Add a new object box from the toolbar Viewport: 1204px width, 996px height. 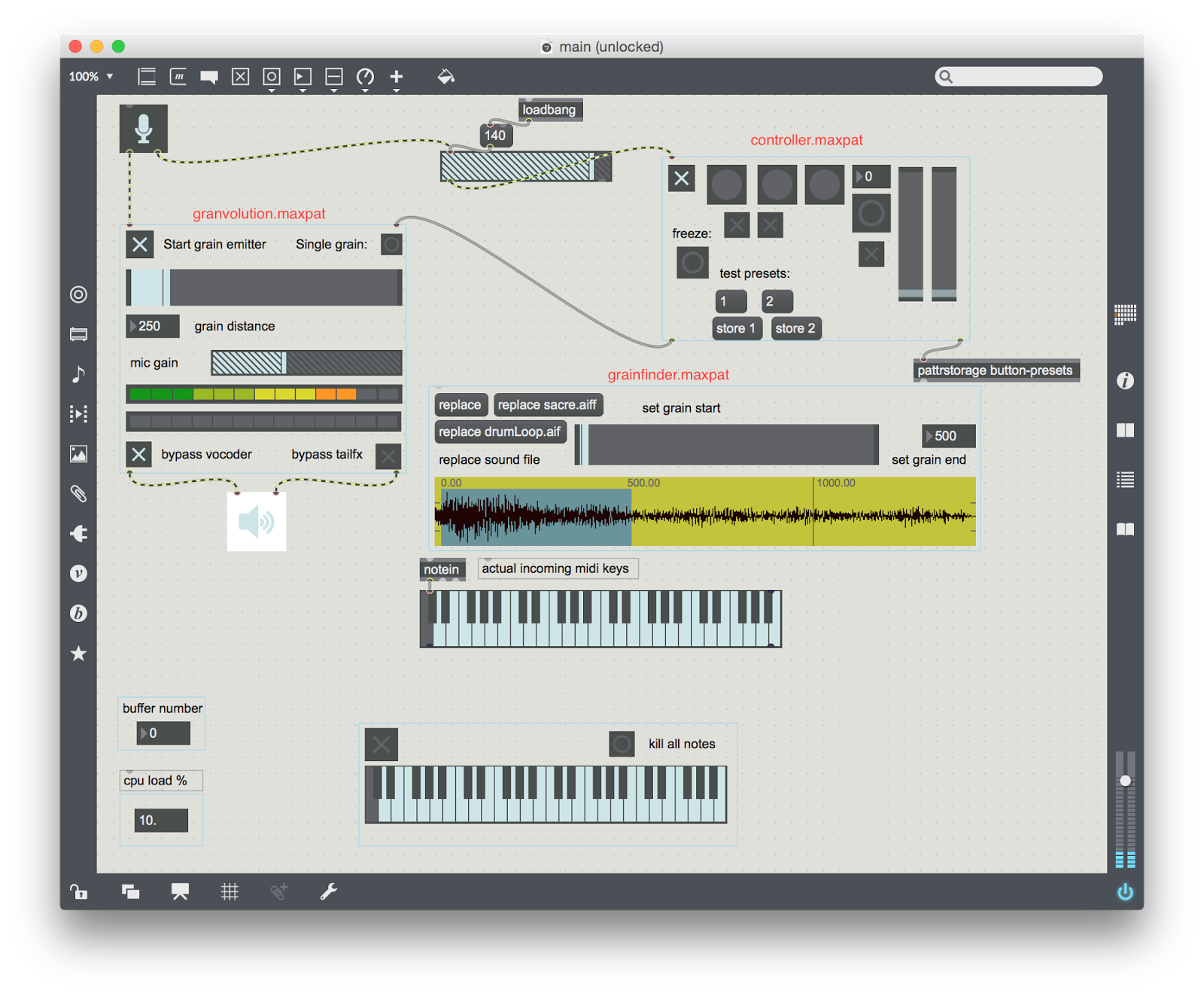point(147,77)
